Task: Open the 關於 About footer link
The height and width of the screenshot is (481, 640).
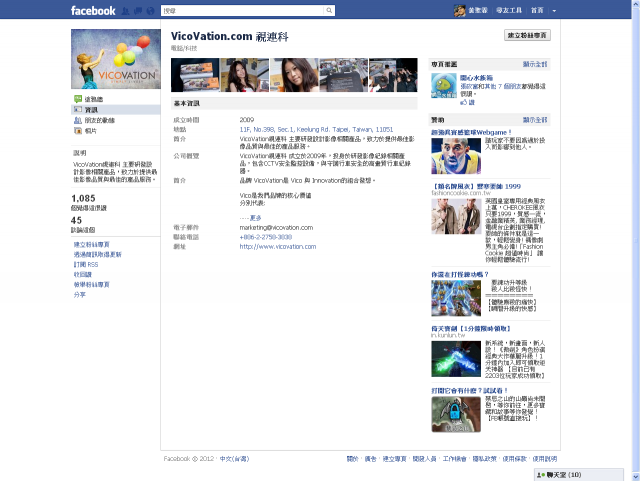Action: click(352, 459)
